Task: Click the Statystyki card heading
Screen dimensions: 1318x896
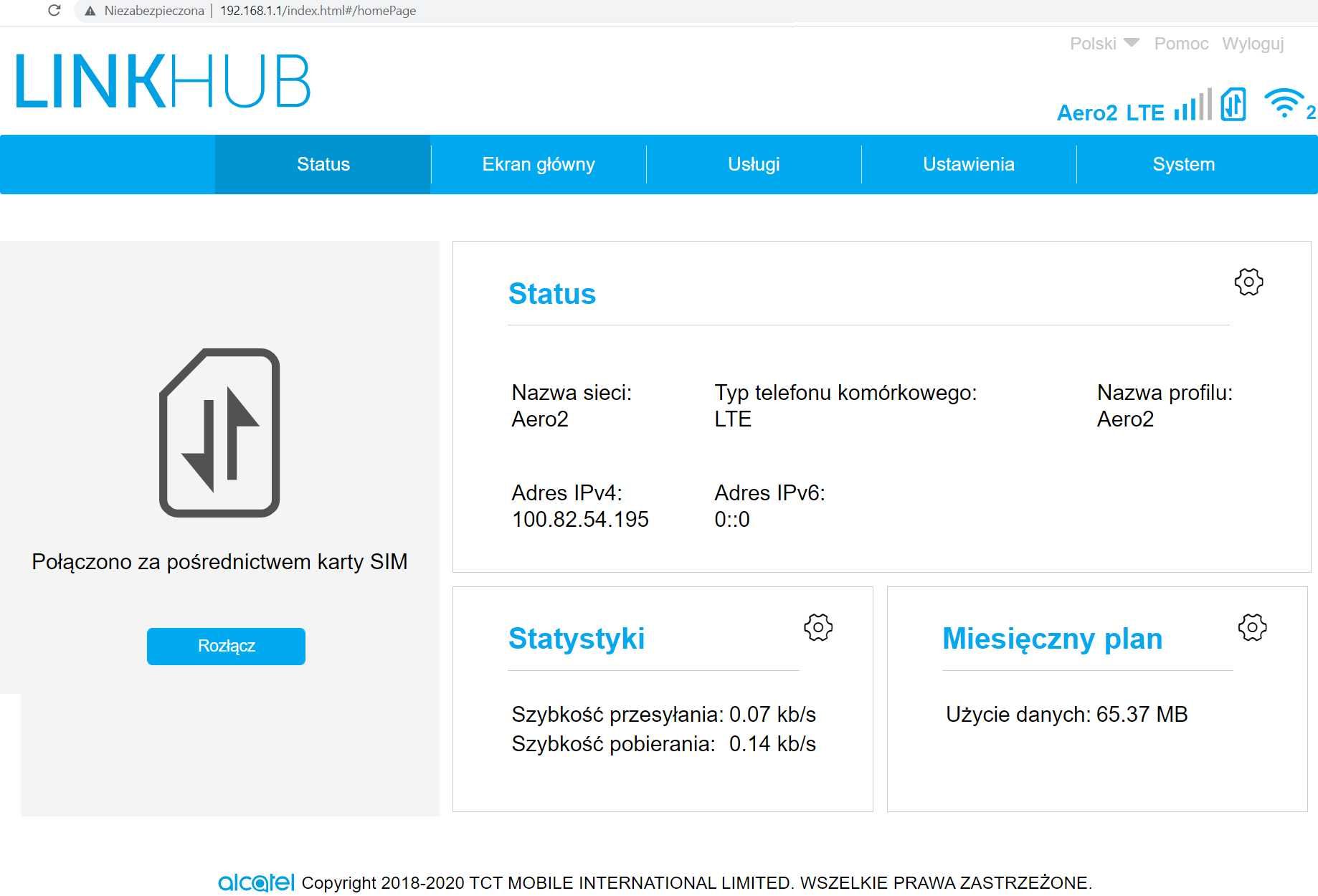Action: pyautogui.click(x=577, y=639)
